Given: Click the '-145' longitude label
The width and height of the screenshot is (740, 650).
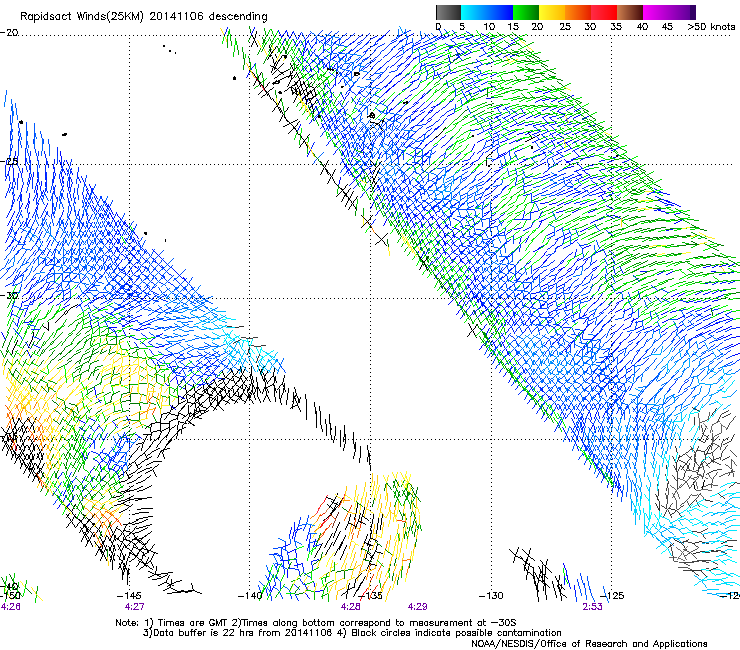Looking at the screenshot, I should coord(128,595).
